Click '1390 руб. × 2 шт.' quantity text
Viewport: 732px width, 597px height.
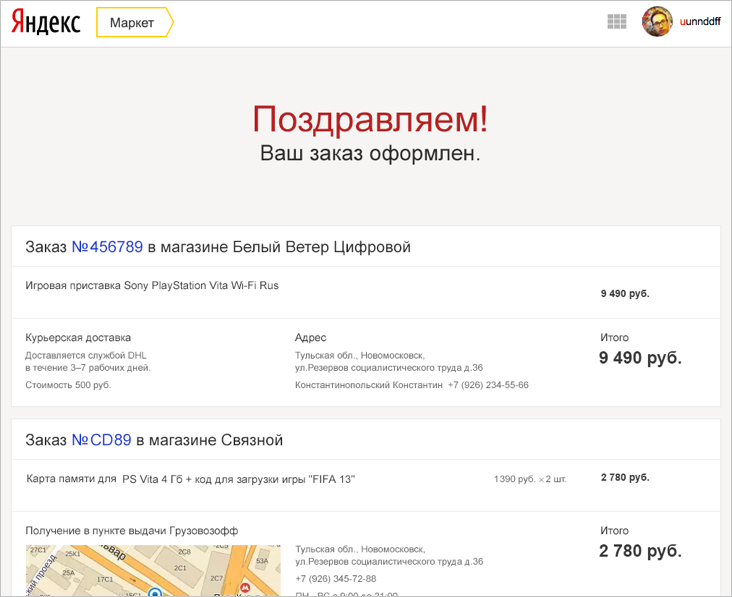tap(530, 479)
